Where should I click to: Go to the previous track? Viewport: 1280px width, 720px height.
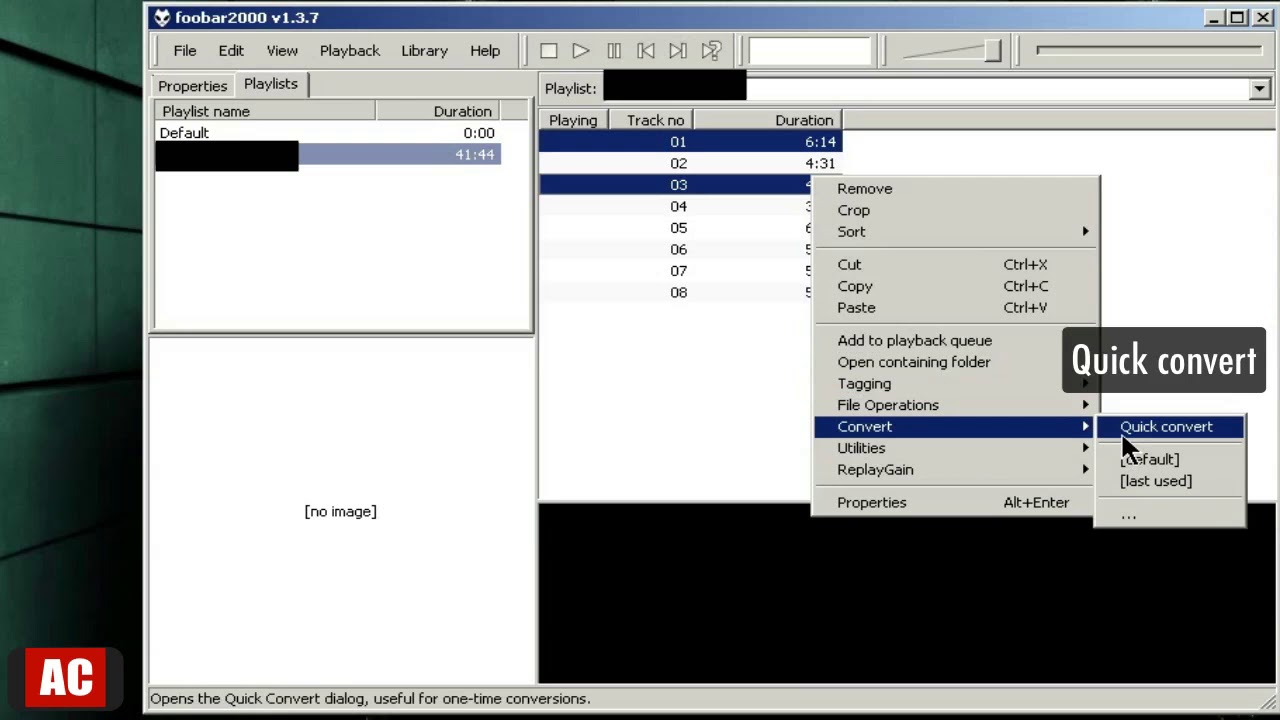click(x=646, y=51)
